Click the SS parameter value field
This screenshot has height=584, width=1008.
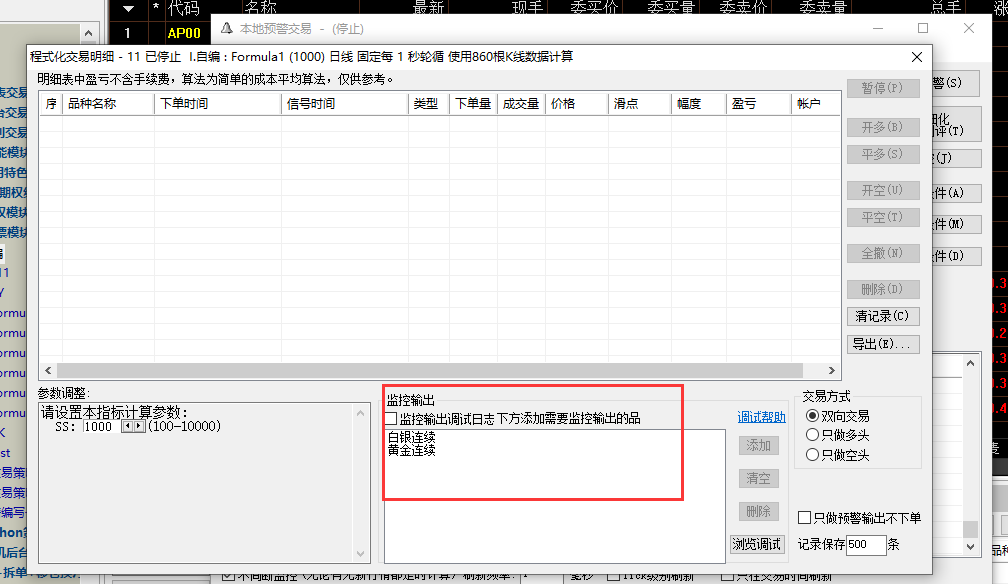pos(102,426)
